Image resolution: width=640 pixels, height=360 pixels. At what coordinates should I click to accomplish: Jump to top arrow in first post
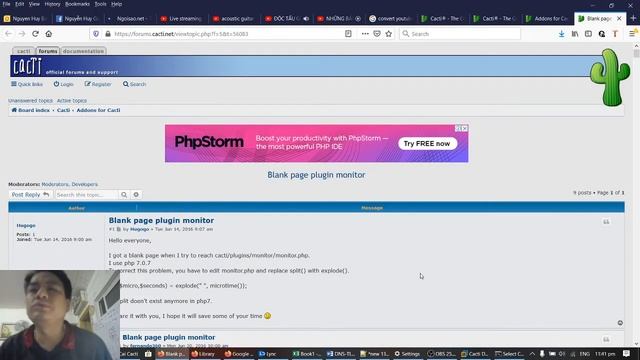coord(620,323)
